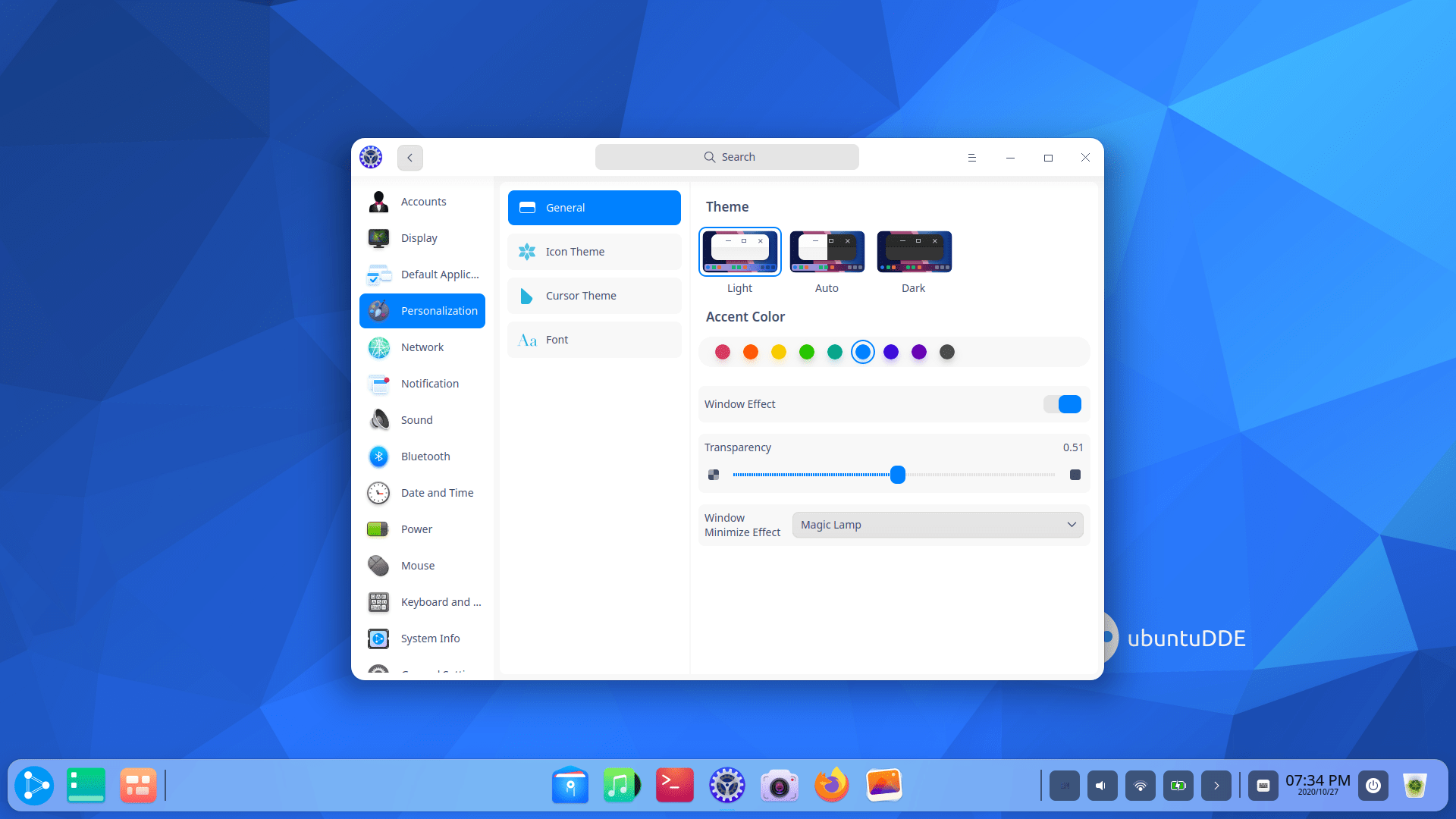Open the Power settings module
Screen dimensions: 1456x819
tap(422, 529)
